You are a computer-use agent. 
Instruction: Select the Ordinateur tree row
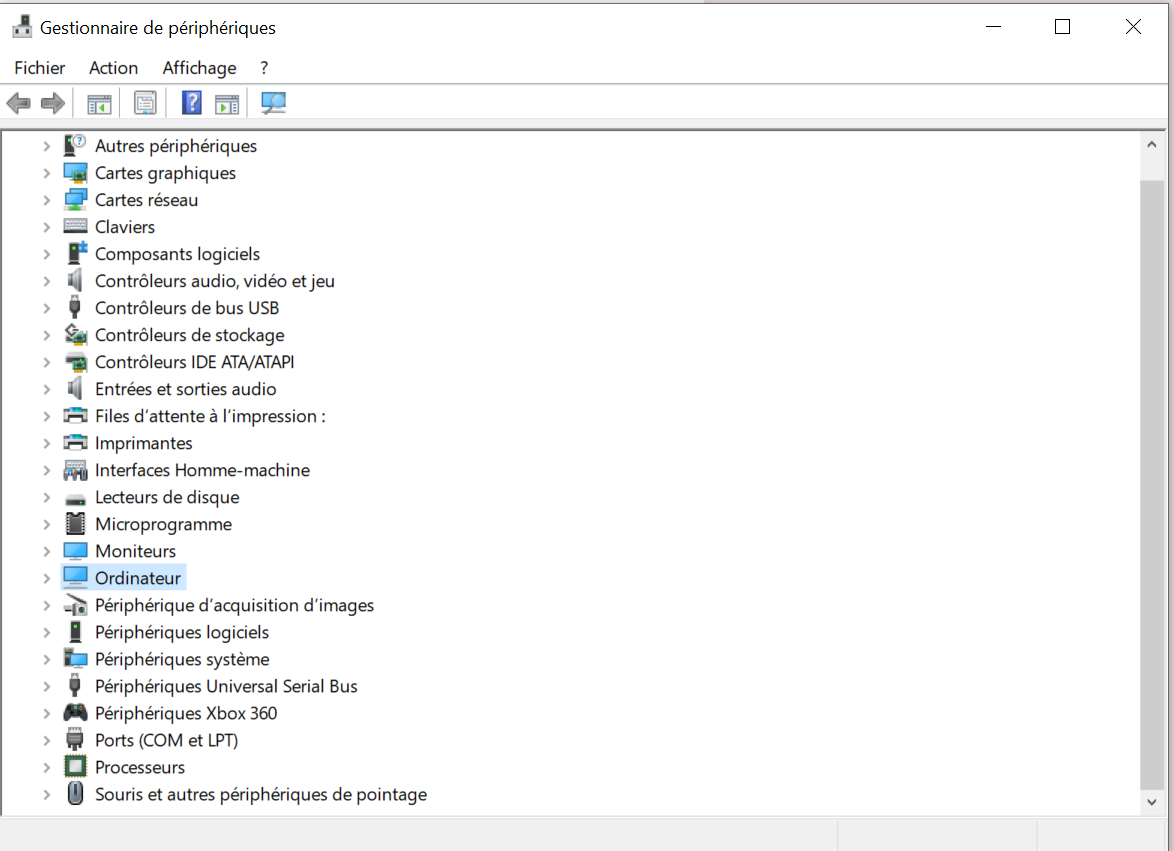pos(123,578)
